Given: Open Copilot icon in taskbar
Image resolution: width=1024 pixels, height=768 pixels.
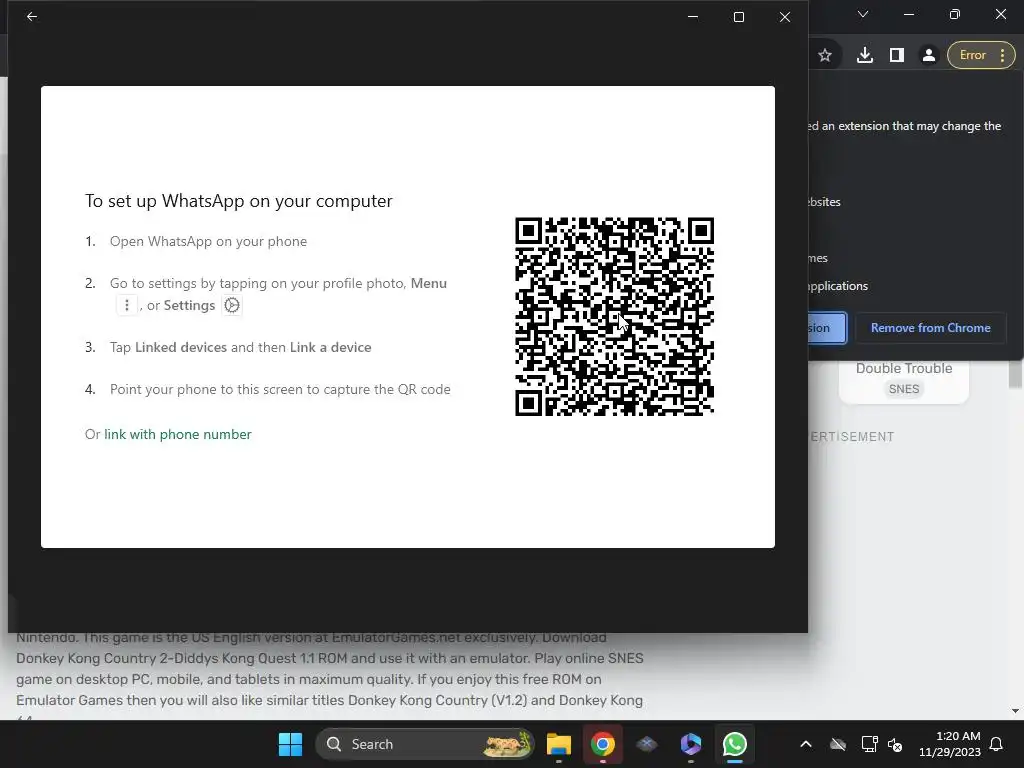Looking at the screenshot, I should point(691,744).
